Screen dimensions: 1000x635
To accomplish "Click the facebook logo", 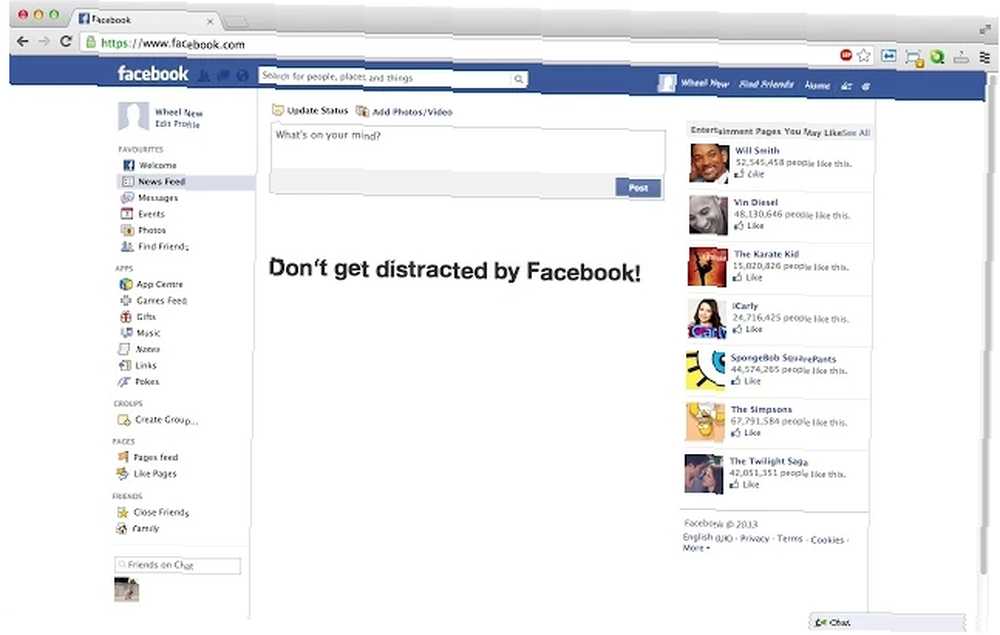I will point(153,73).
